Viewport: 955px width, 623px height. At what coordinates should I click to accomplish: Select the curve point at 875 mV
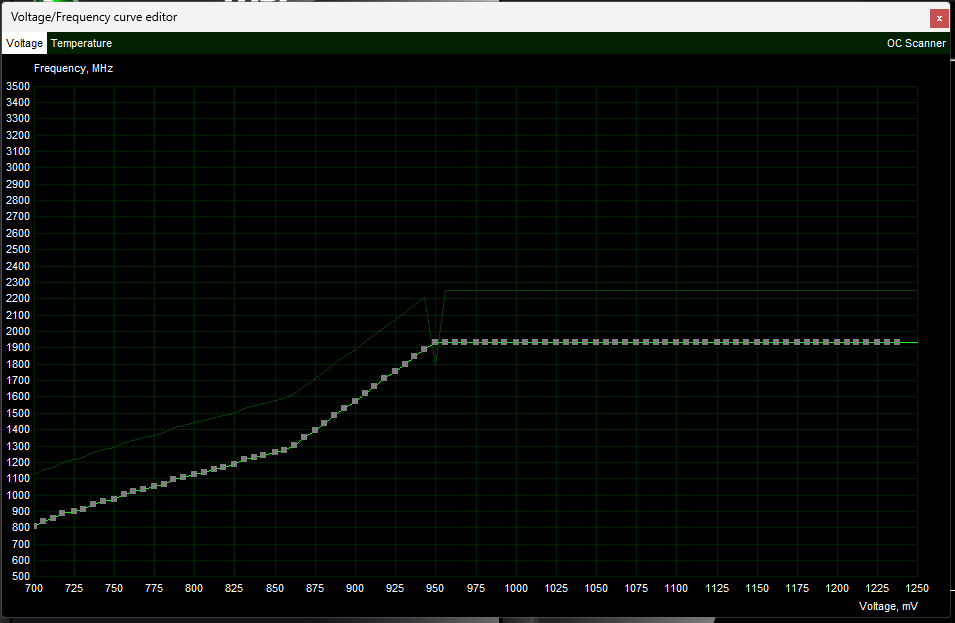[x=315, y=429]
